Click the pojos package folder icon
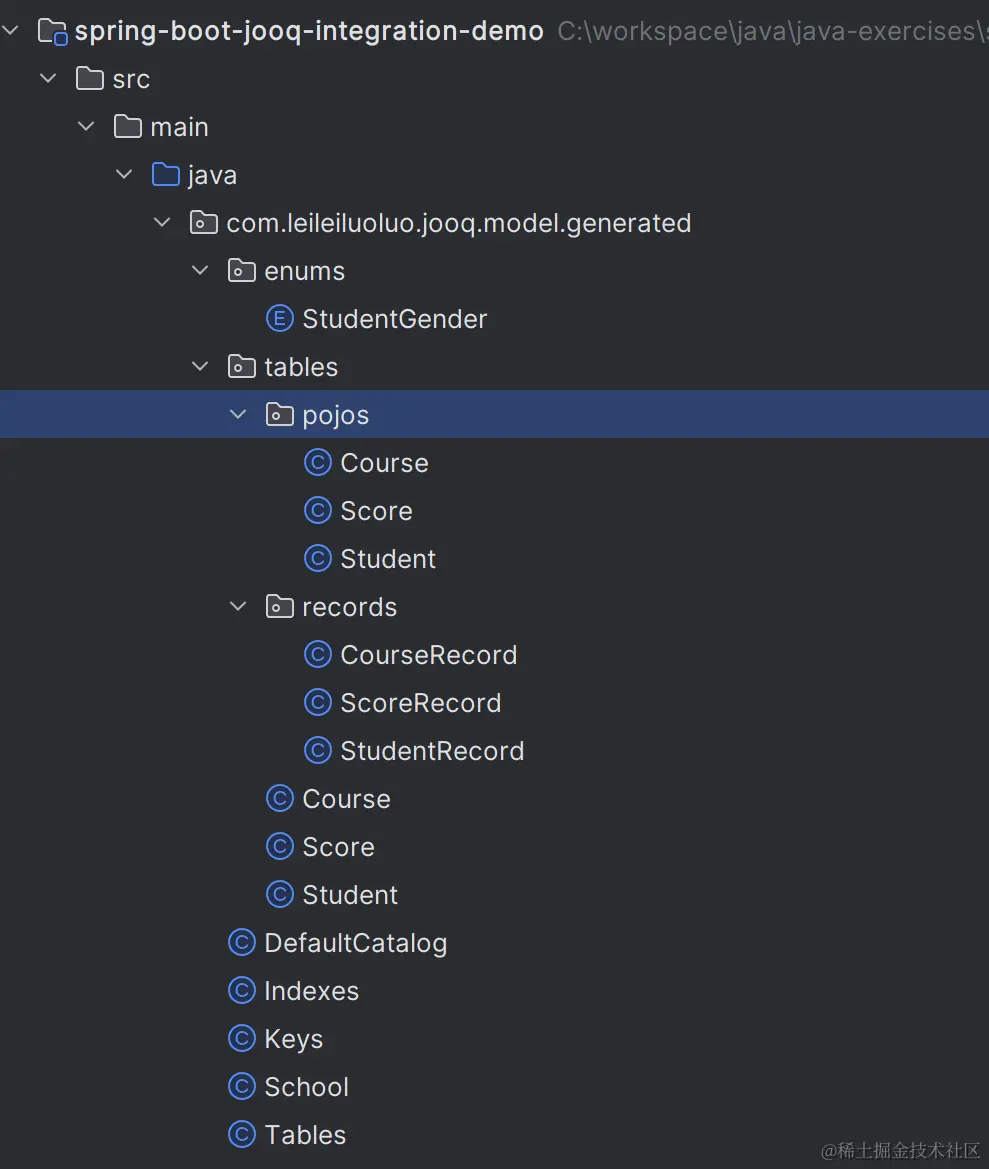 279,415
